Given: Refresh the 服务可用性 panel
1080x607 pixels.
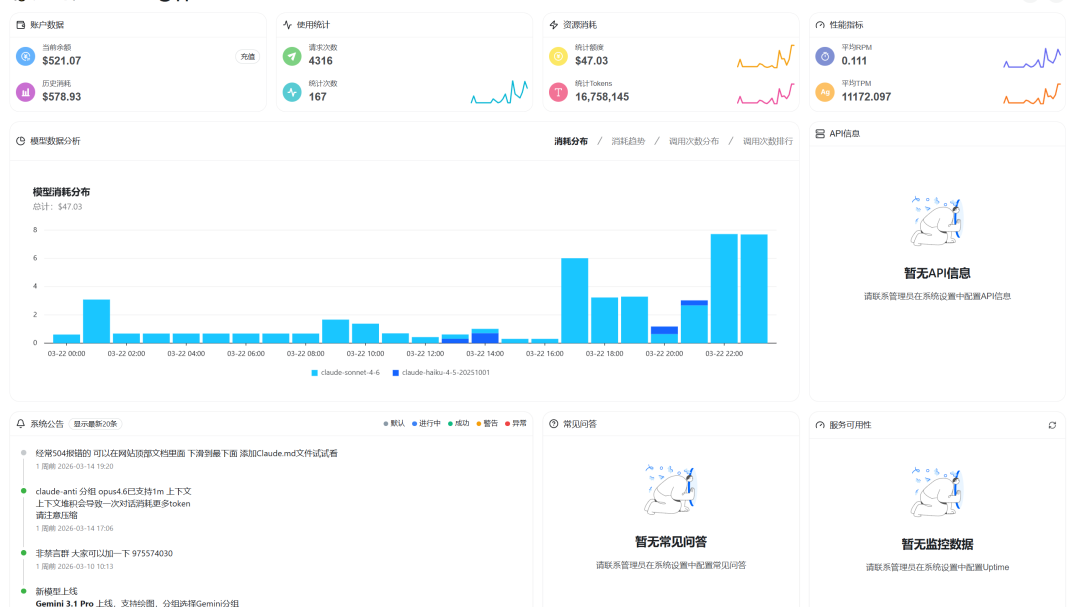Looking at the screenshot, I should point(1052,425).
